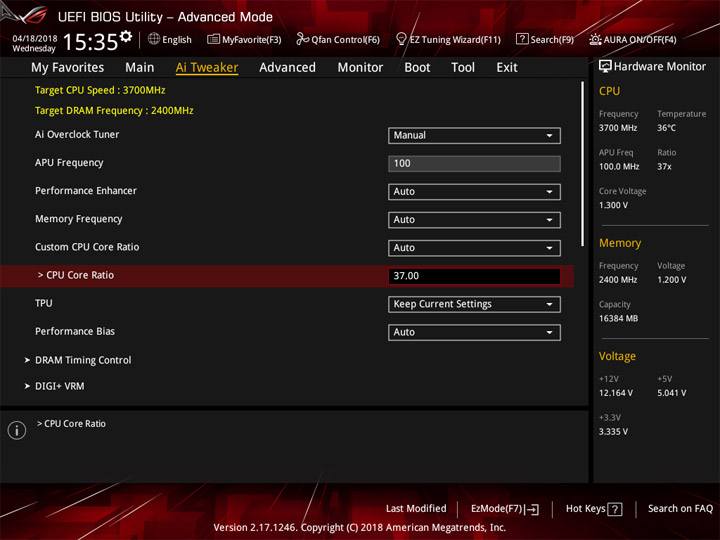Switch to EzMode(F7)
The image size is (720, 540).
click(x=505, y=509)
